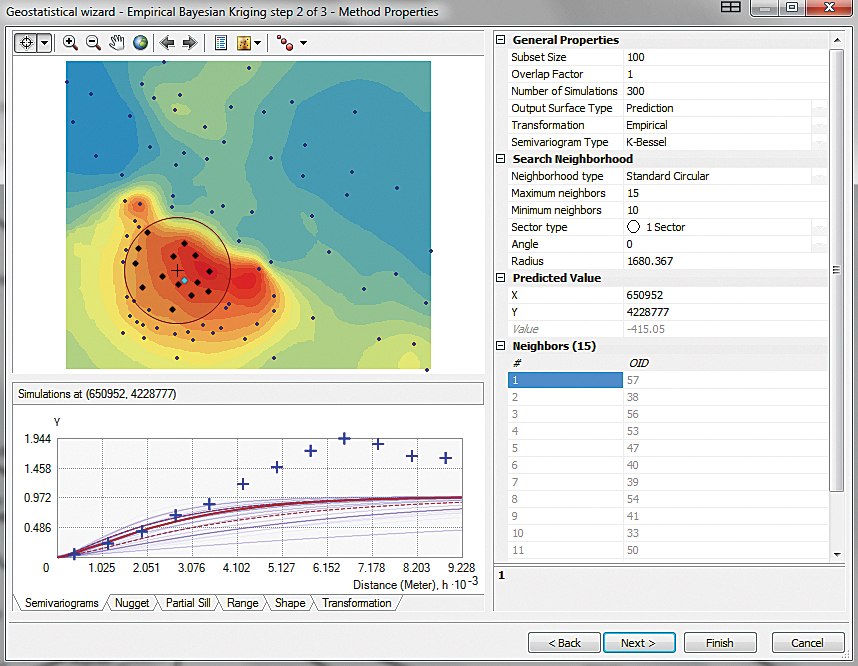Activate the Zoom Out magnifier tool
The width and height of the screenshot is (858, 666).
point(93,43)
